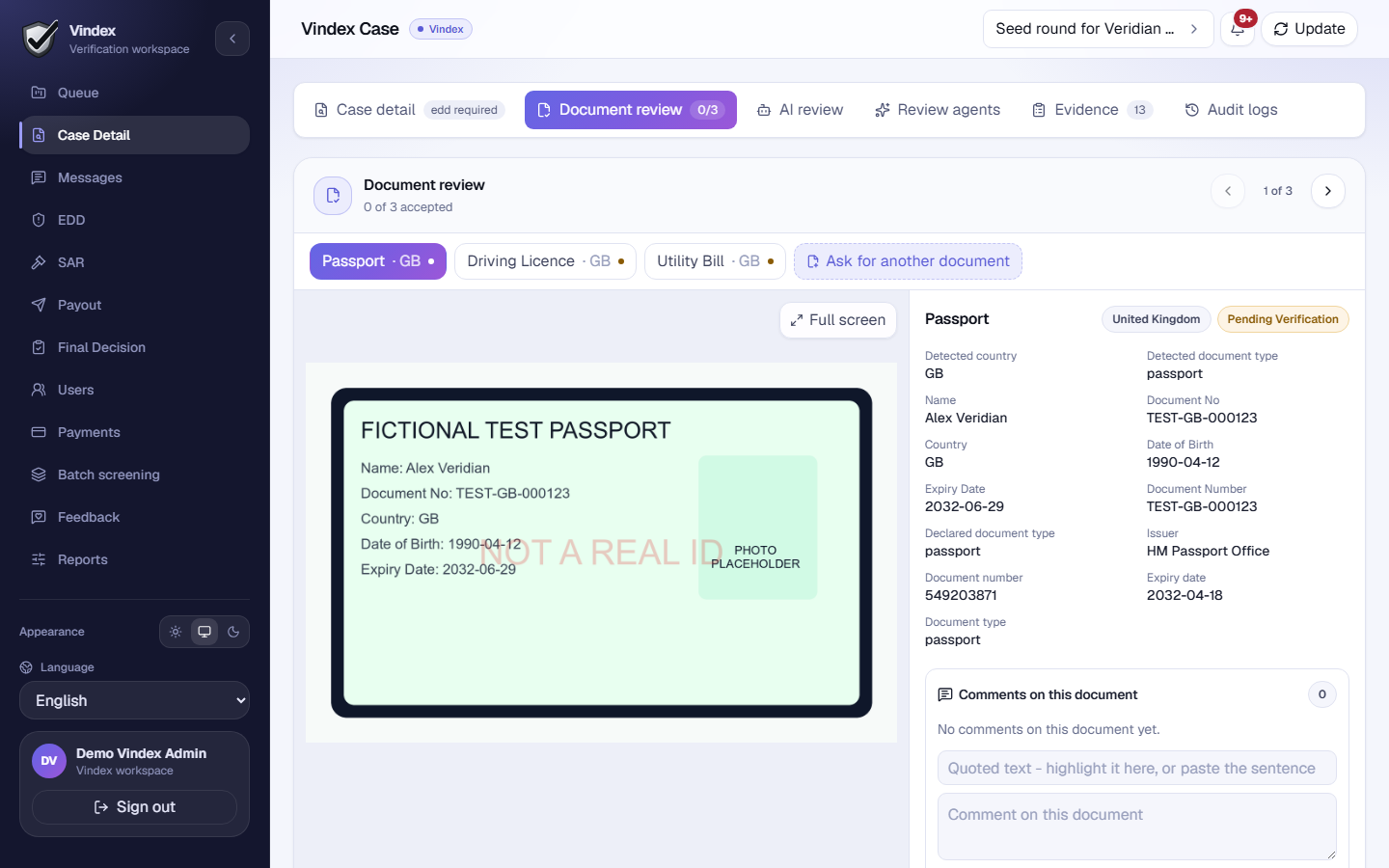1389x868 pixels.
Task: Focus the Comment on this document field
Action: [1137, 827]
